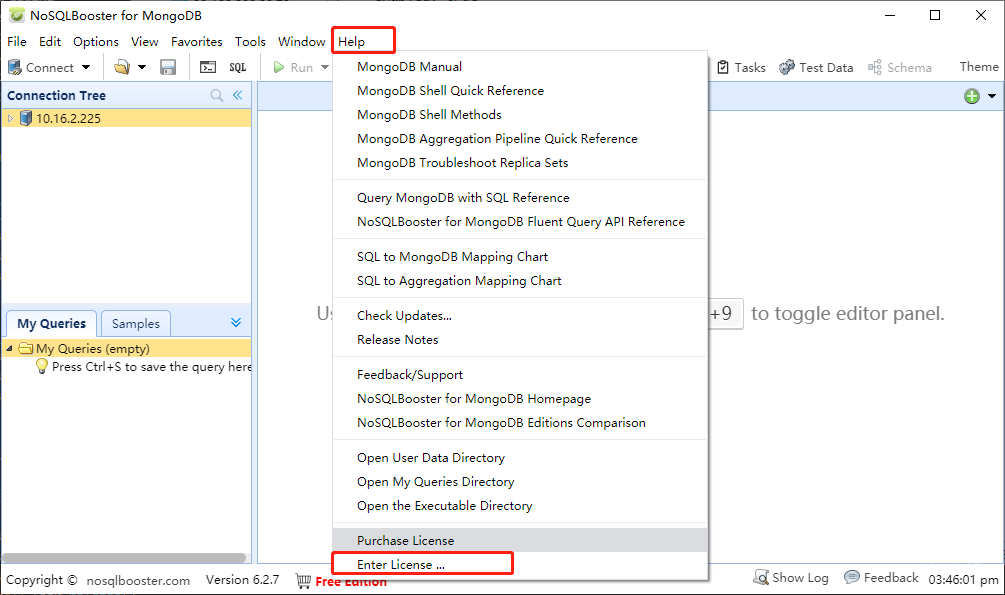Click the shopping cart Free Edition icon
Viewport: 1005px width, 595px height.
[x=303, y=581]
